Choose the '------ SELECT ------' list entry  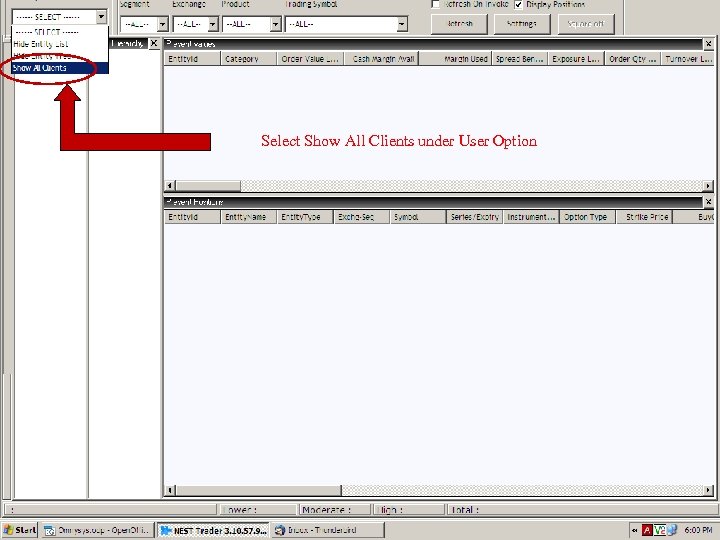(60, 32)
